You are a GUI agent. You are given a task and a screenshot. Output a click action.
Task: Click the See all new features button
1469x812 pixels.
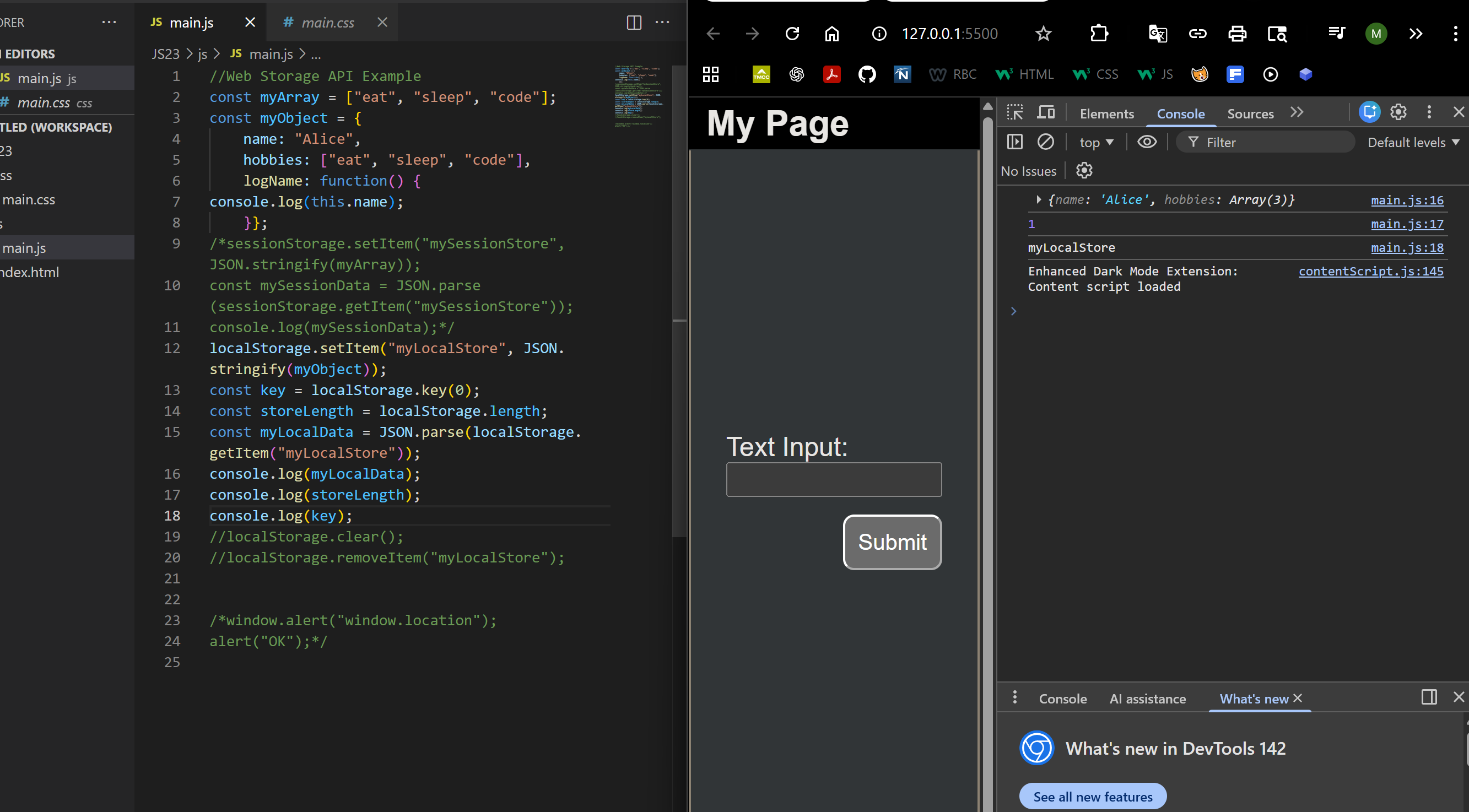(1092, 796)
